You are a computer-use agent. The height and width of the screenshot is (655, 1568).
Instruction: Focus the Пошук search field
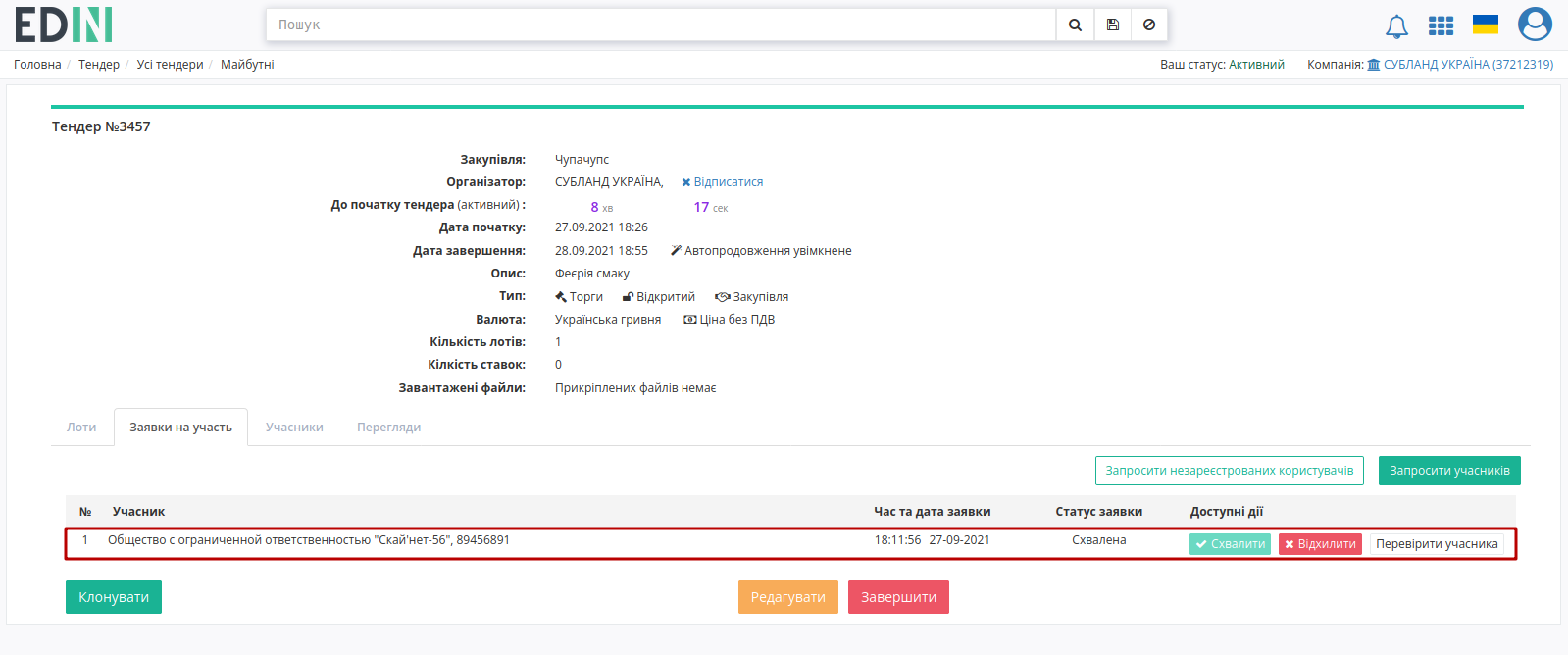click(x=661, y=25)
